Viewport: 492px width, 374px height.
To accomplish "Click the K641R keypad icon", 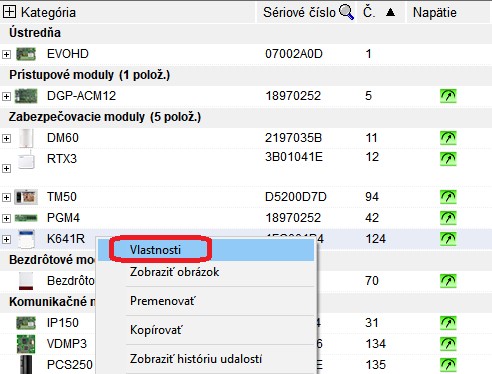I will tap(26, 239).
